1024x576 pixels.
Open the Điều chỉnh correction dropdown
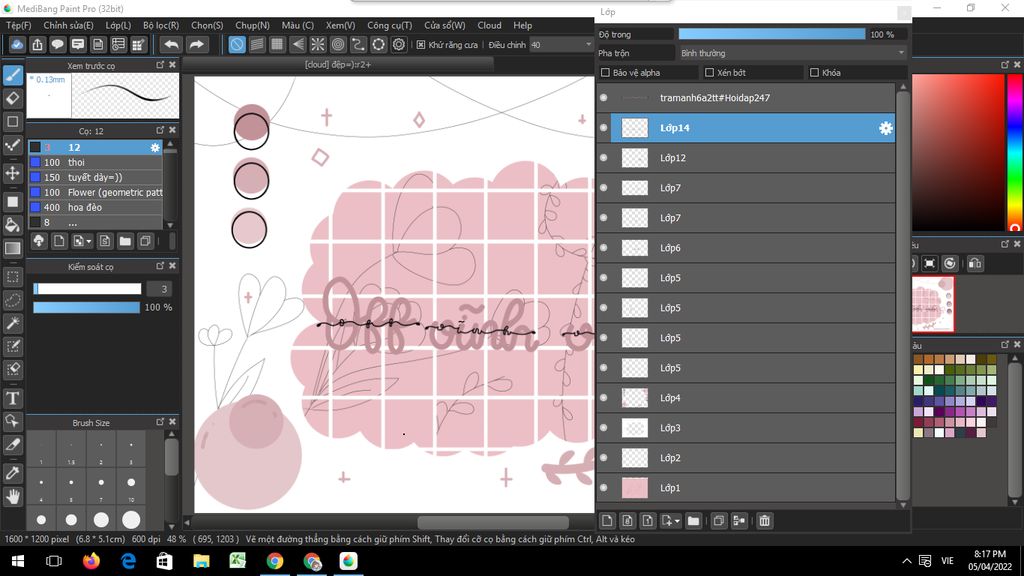point(560,45)
